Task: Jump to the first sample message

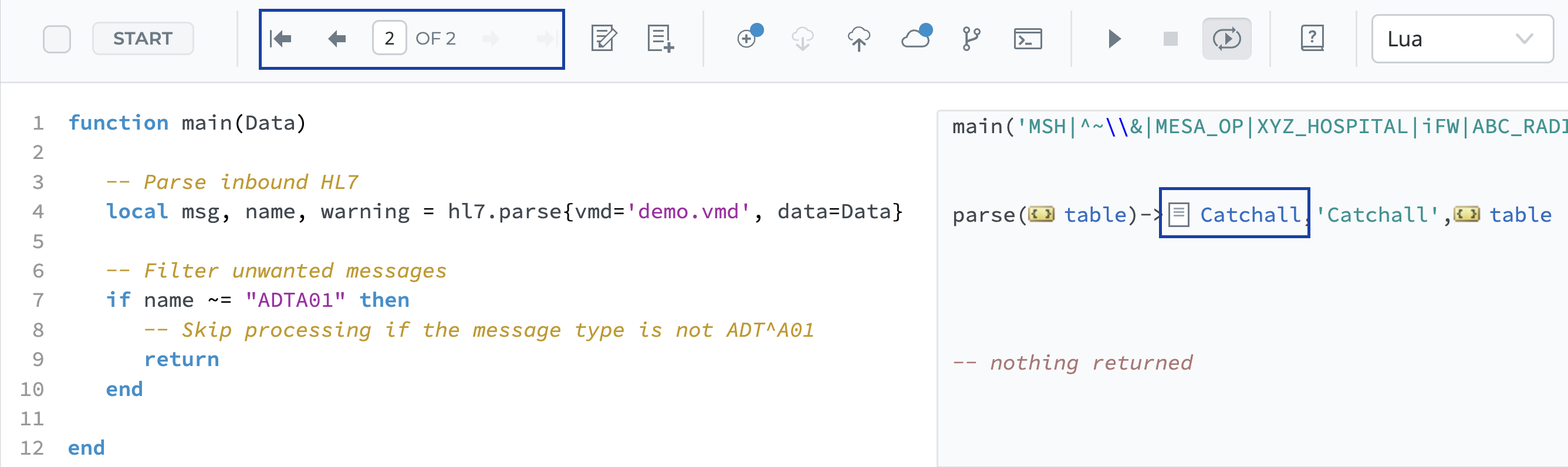Action: point(281,39)
